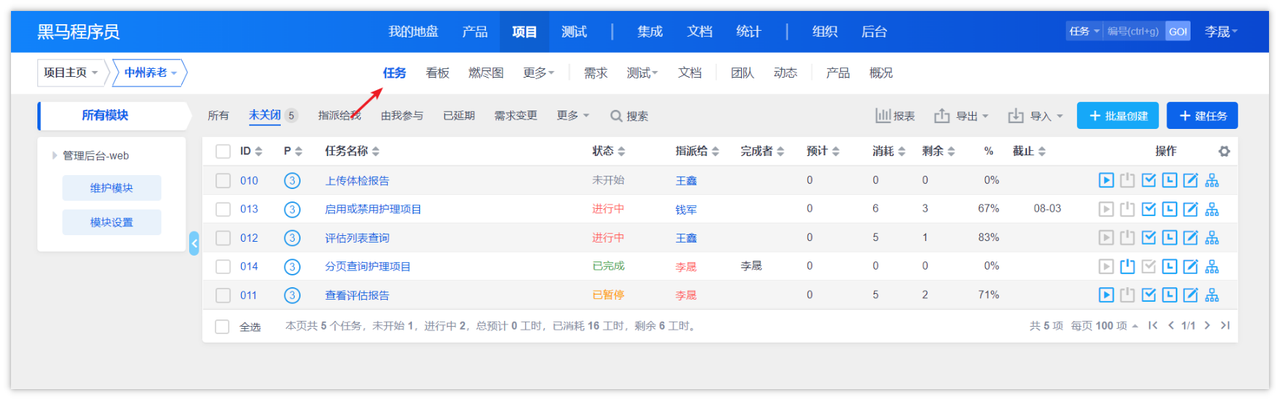Open the 导出 export dropdown
Screen dimensions: 1280x400
click(x=961, y=116)
